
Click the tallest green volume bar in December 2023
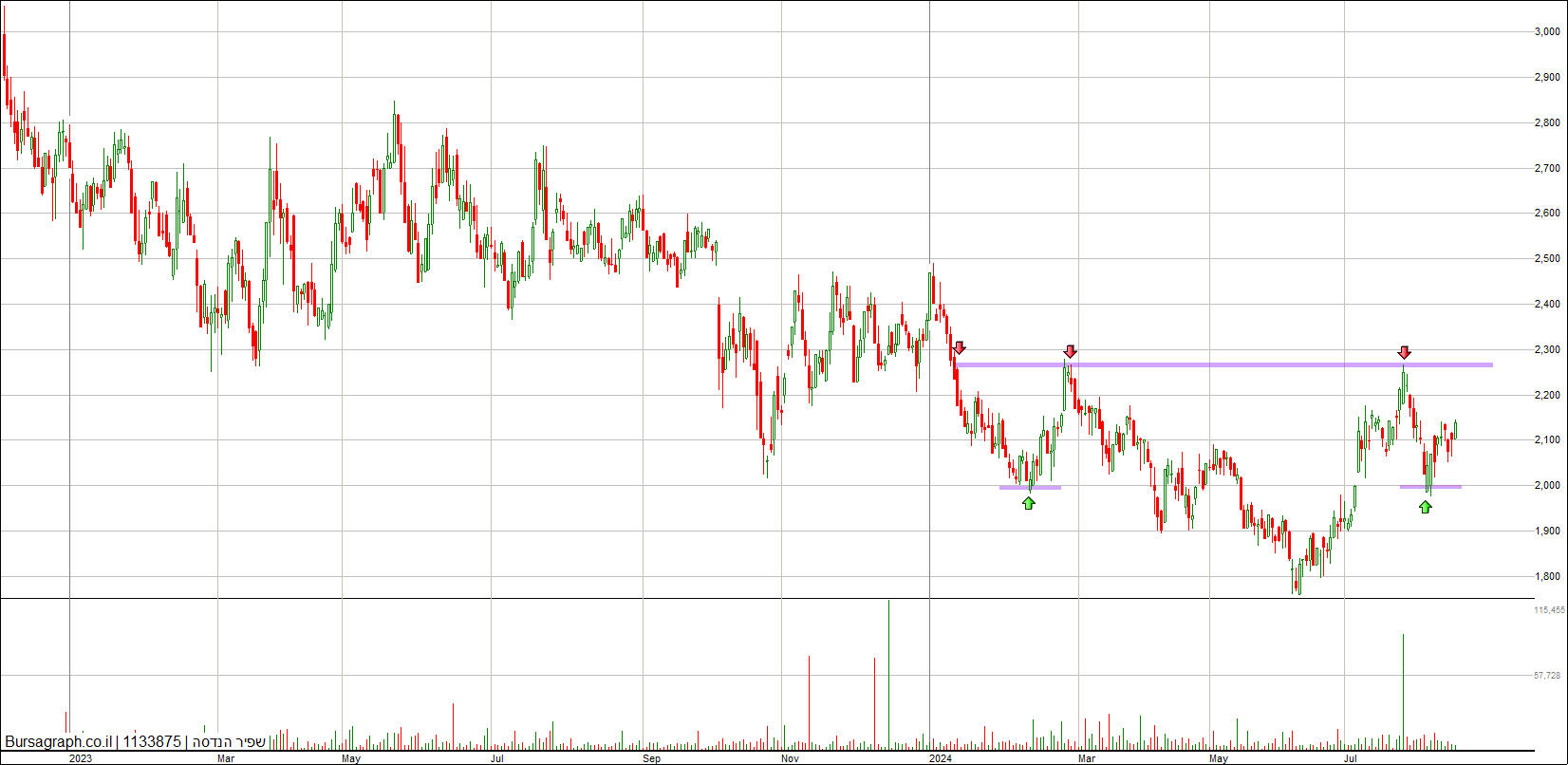[x=888, y=673]
